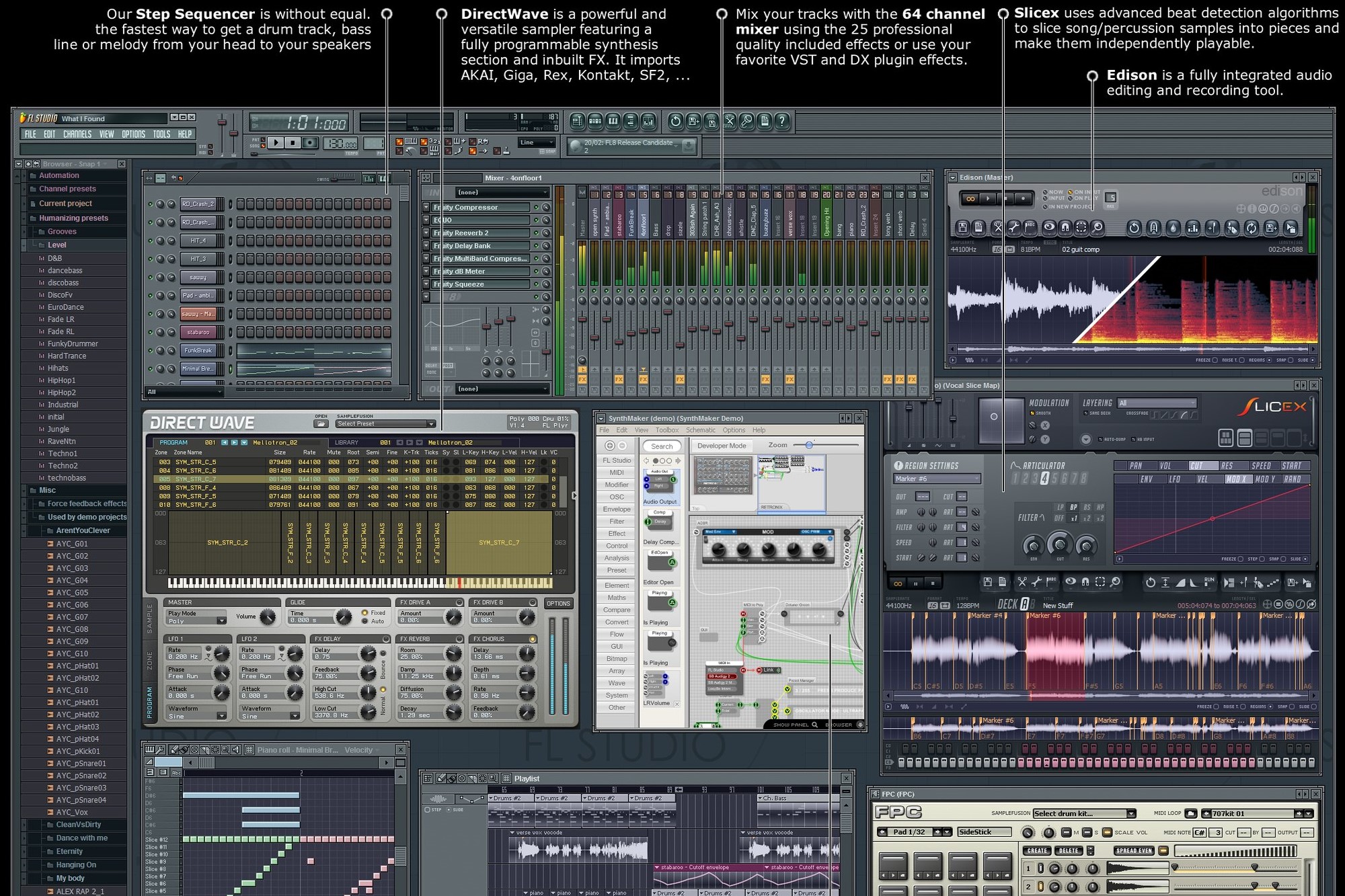Screen dimensions: 1345x896
Task: Open the Mixer toolbar icon
Action: click(650, 122)
